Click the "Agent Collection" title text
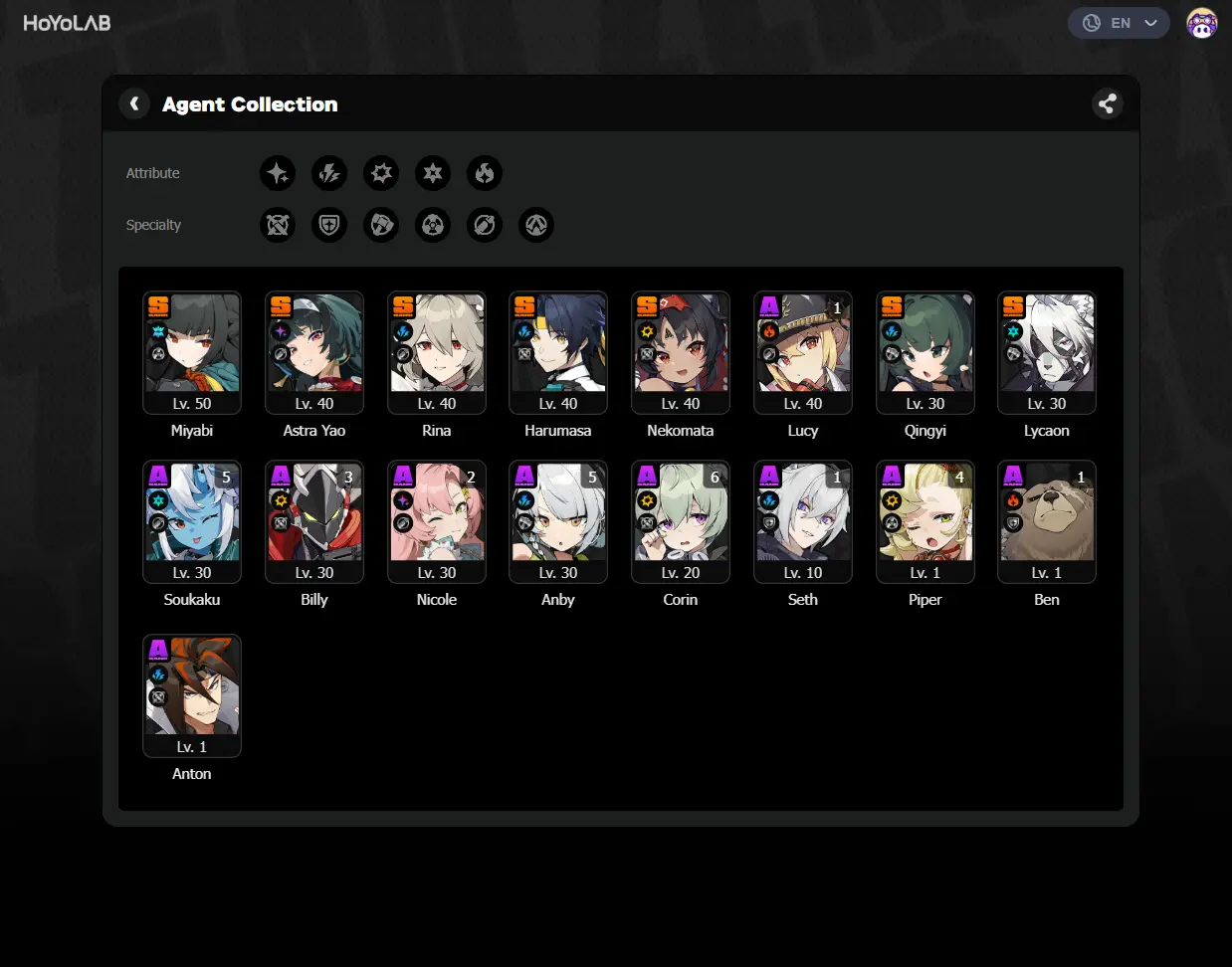Screen dimensions: 1232x967 point(250,104)
